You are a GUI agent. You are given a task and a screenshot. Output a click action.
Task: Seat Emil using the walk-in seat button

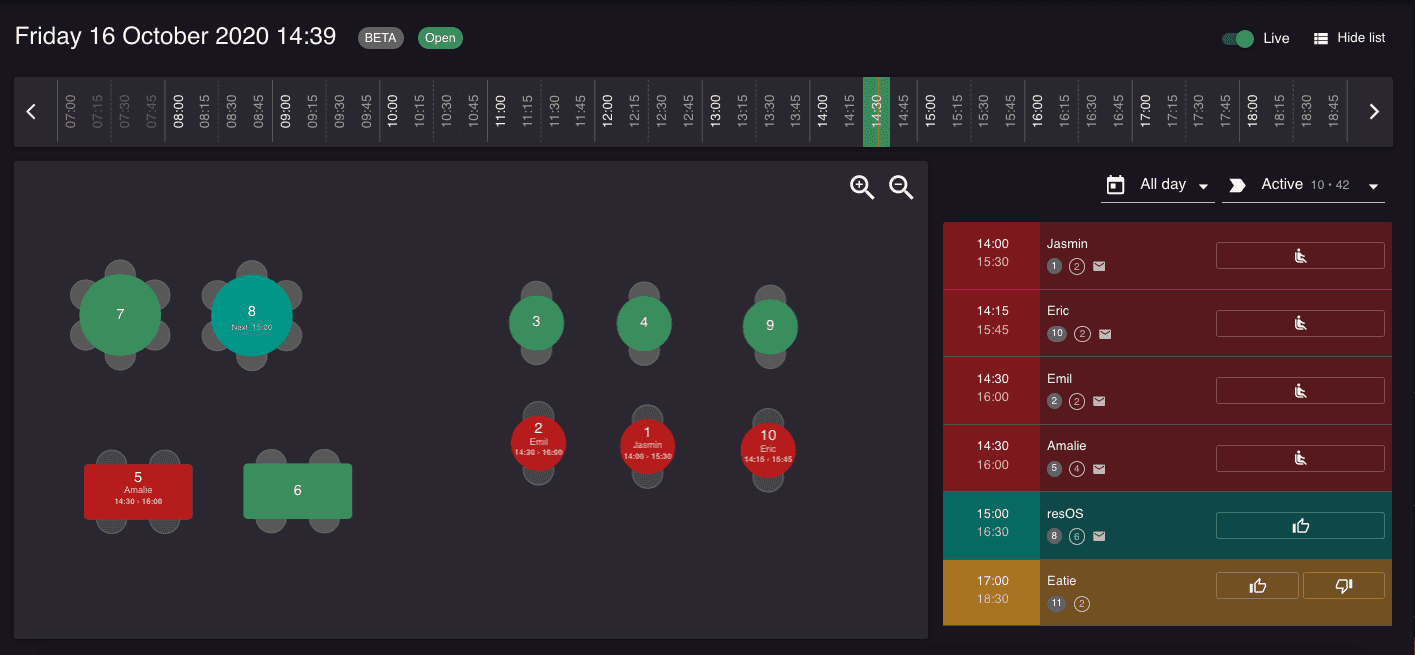[1299, 390]
